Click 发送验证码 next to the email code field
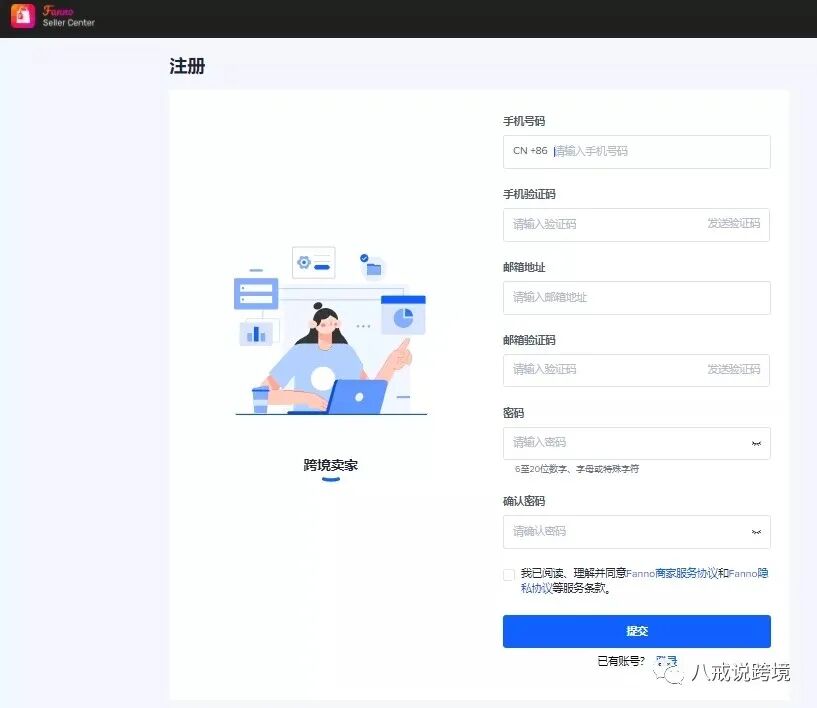The height and width of the screenshot is (708, 817). point(737,370)
